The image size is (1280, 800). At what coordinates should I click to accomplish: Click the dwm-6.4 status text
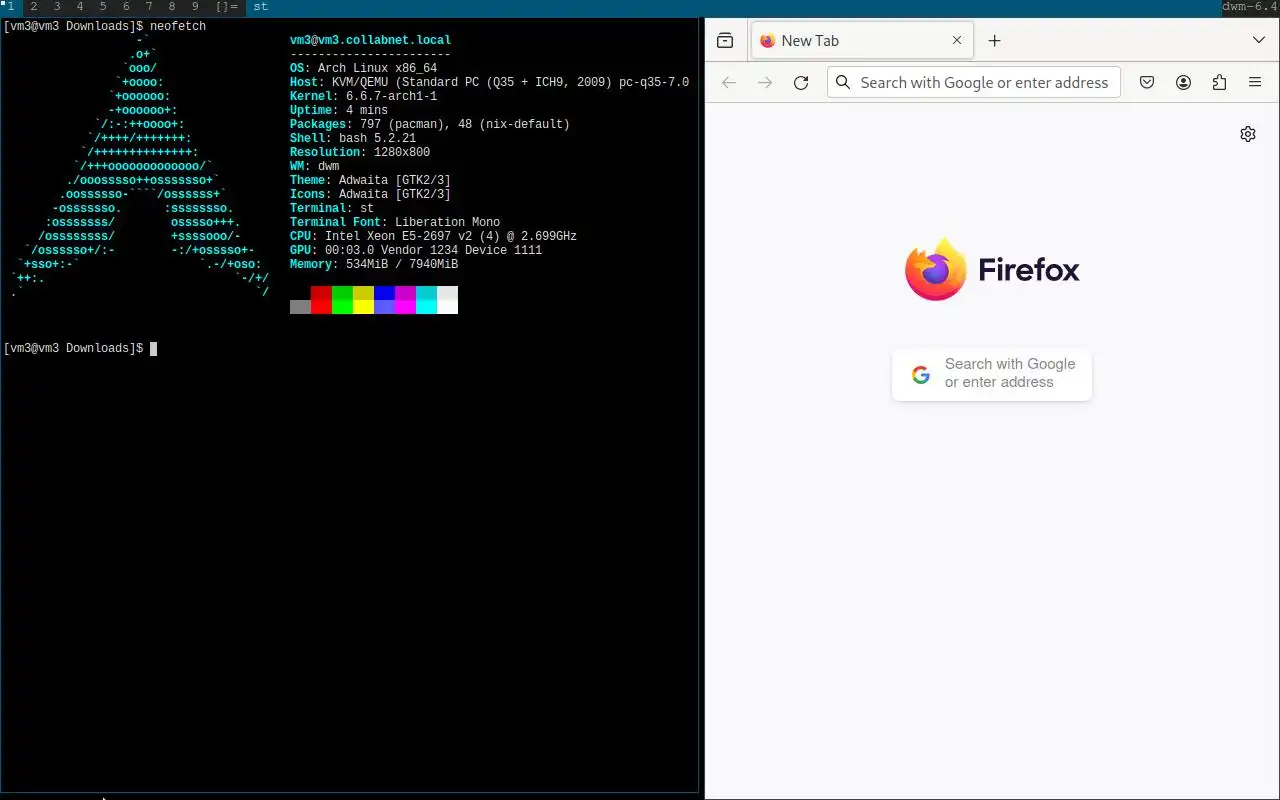click(1250, 7)
